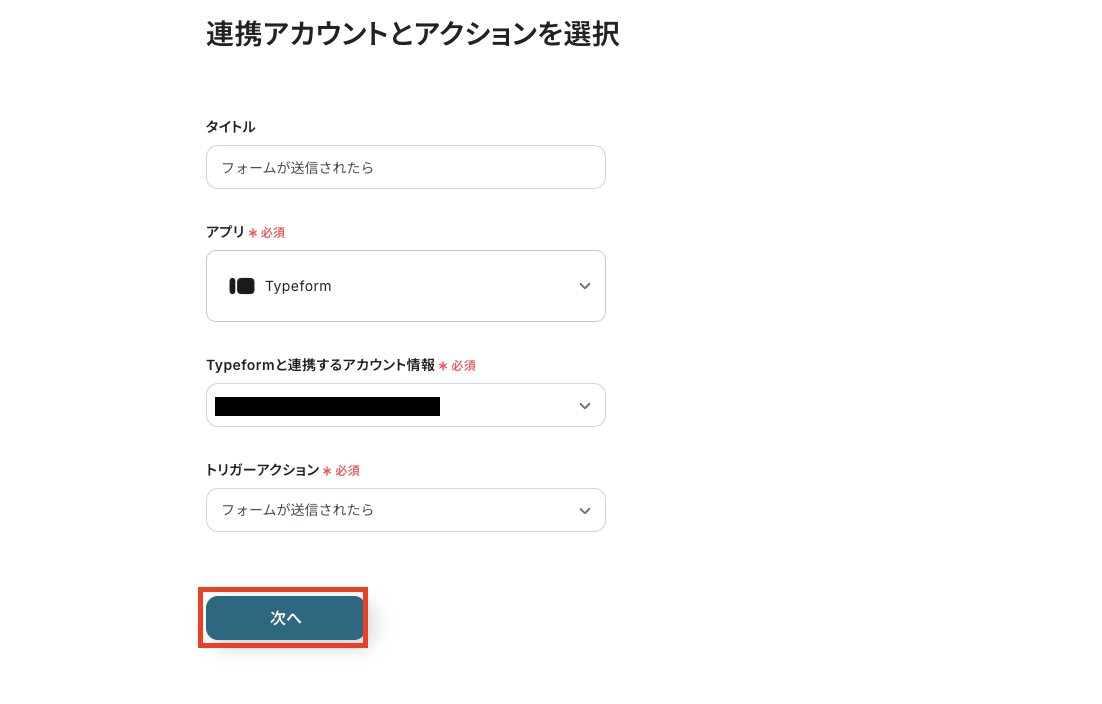Click the red asterisk beside アプリ
The height and width of the screenshot is (704, 1102).
[253, 233]
